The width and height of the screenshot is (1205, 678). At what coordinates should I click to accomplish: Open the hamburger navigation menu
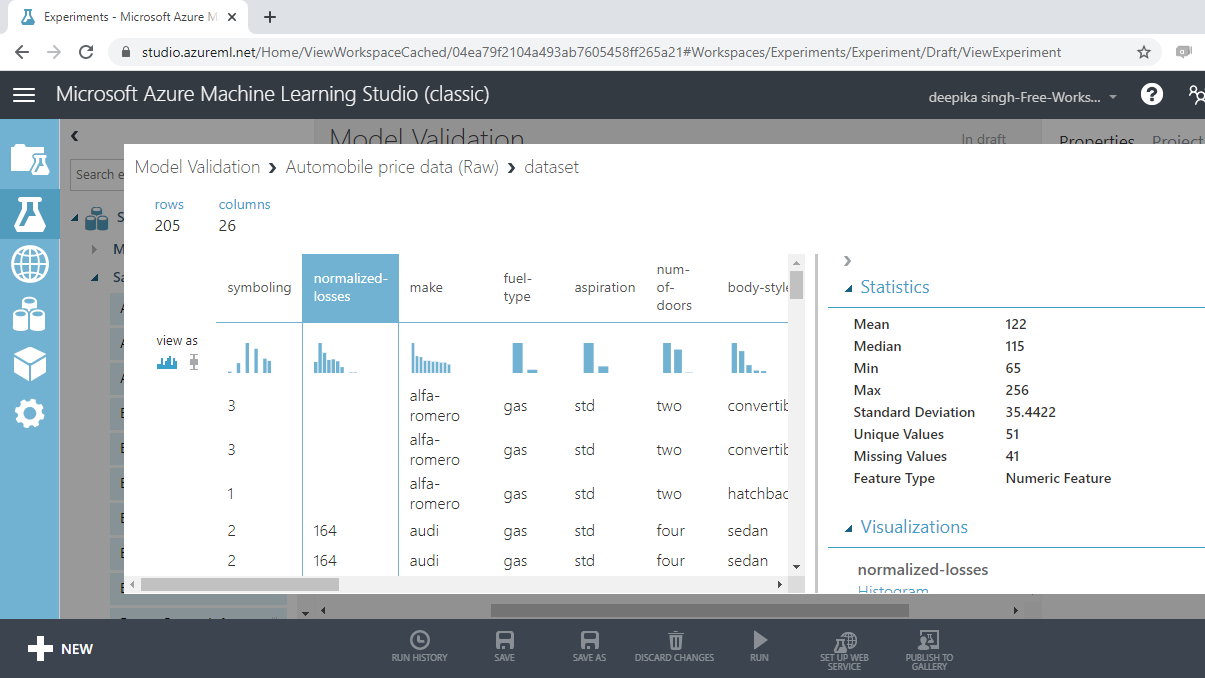click(x=24, y=94)
